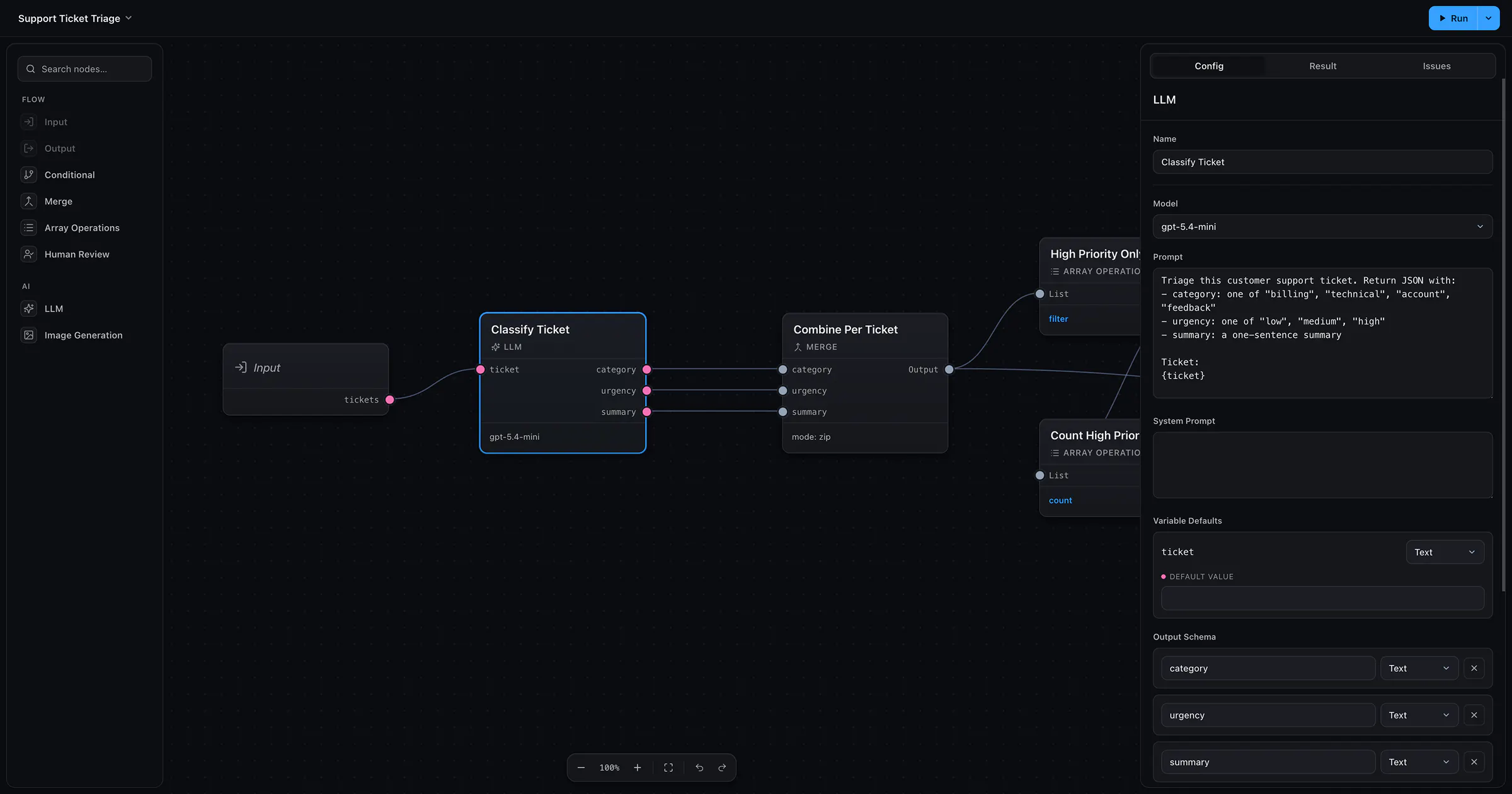The image size is (1512, 794).
Task: Click the ticket input port on Classify Ticket
Action: point(481,369)
